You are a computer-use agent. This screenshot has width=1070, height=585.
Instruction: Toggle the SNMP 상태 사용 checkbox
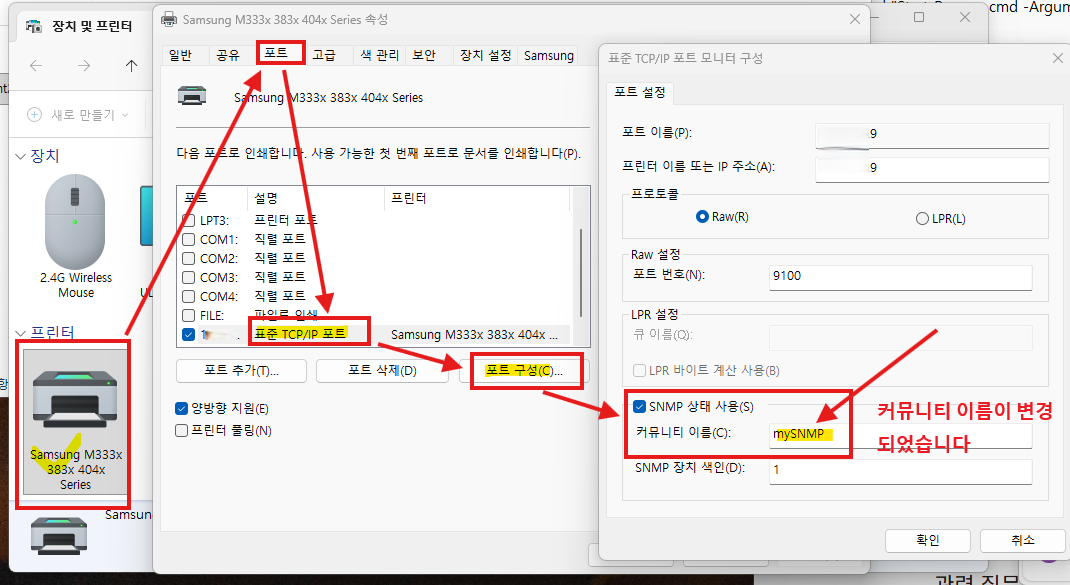[x=639, y=407]
